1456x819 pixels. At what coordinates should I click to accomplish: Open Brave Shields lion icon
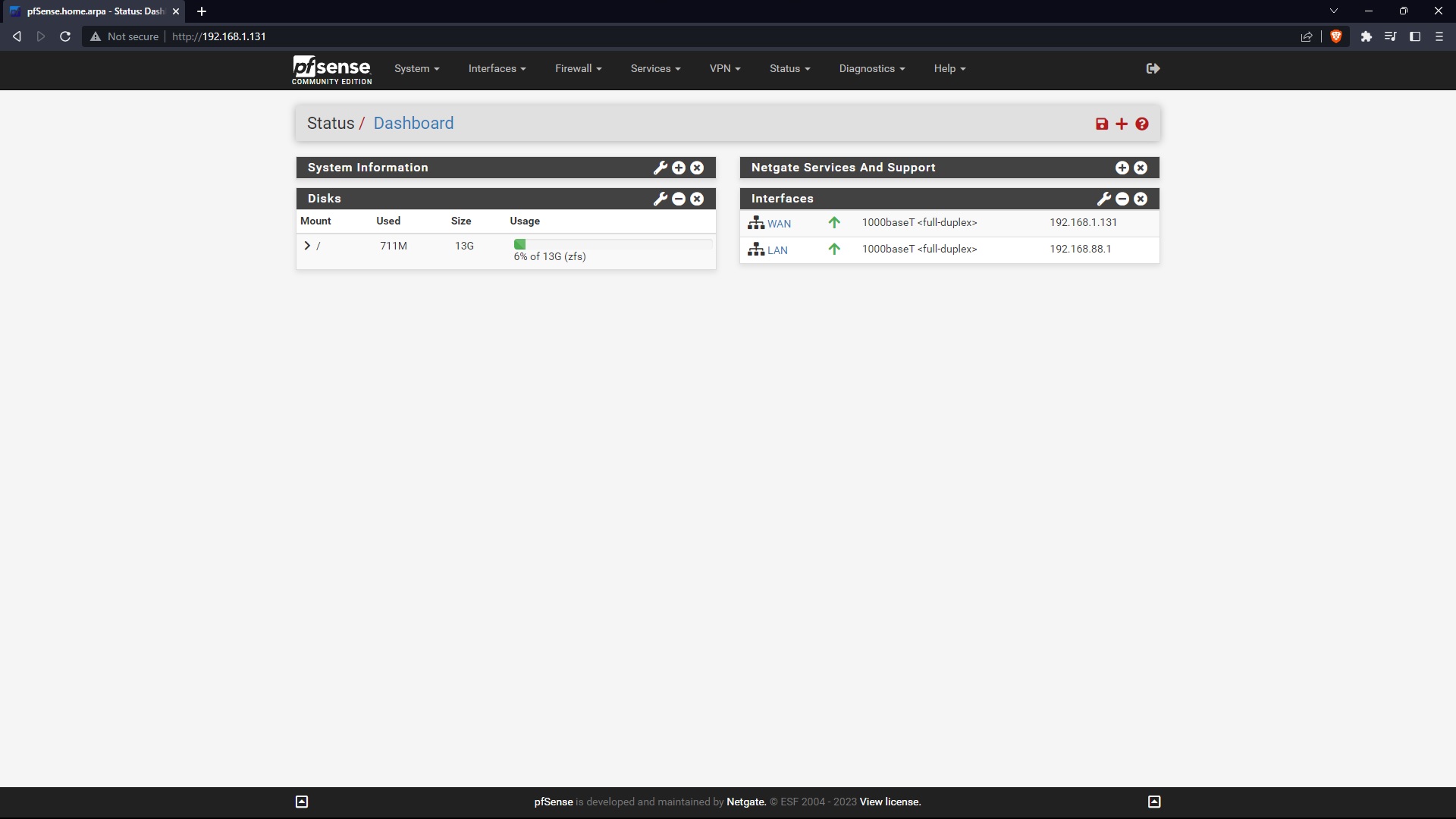point(1336,36)
